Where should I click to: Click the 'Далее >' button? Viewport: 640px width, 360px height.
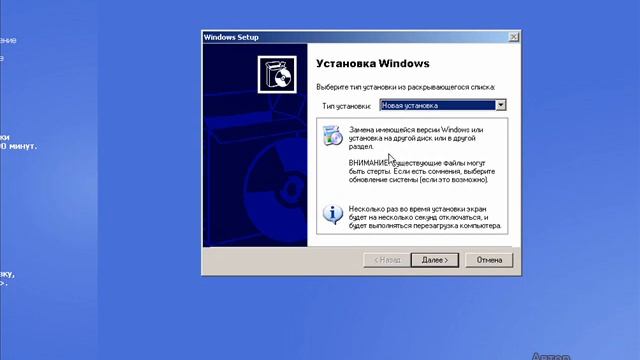click(435, 260)
